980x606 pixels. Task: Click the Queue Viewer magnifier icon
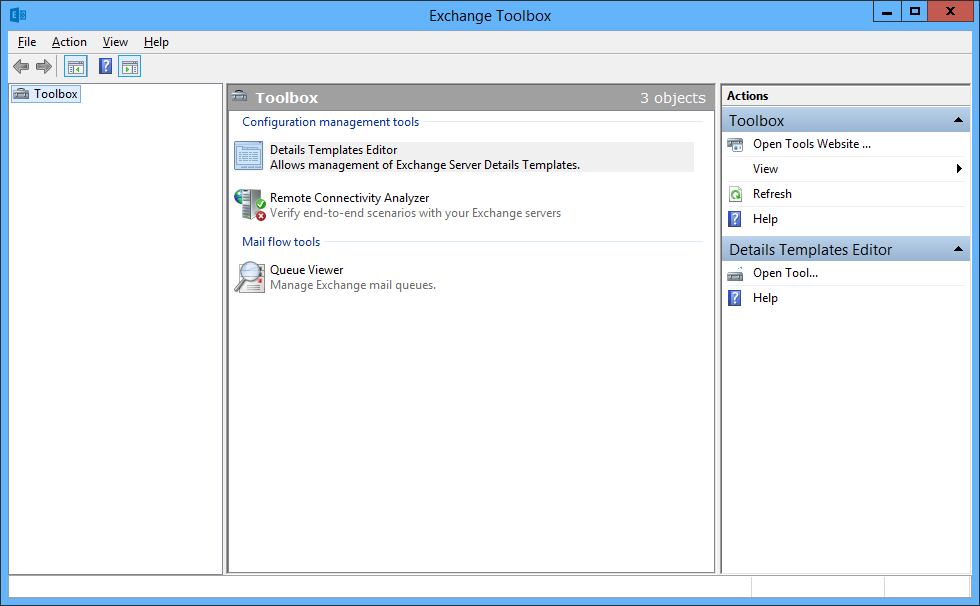pyautogui.click(x=250, y=277)
